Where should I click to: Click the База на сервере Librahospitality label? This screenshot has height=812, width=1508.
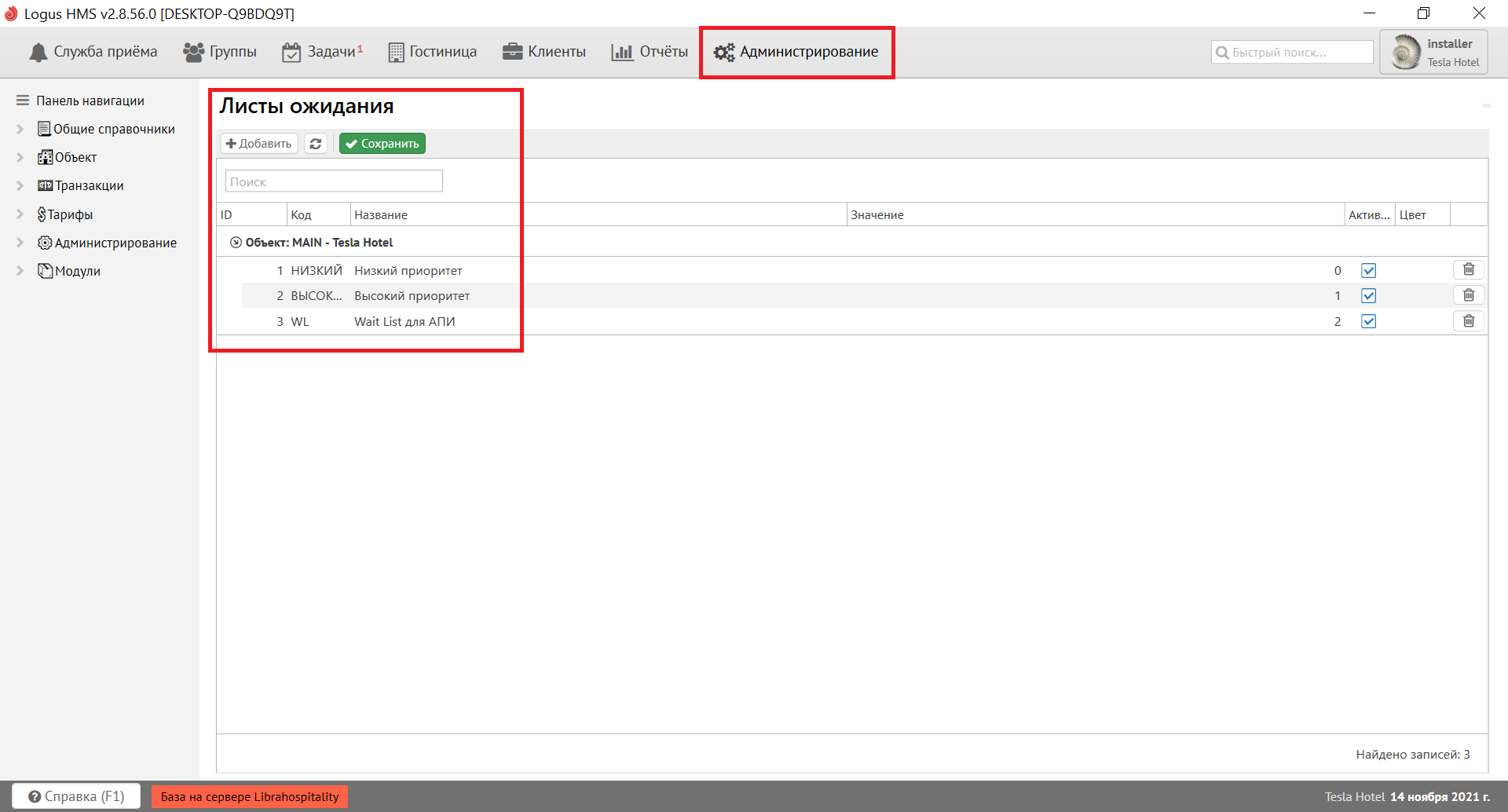[250, 796]
